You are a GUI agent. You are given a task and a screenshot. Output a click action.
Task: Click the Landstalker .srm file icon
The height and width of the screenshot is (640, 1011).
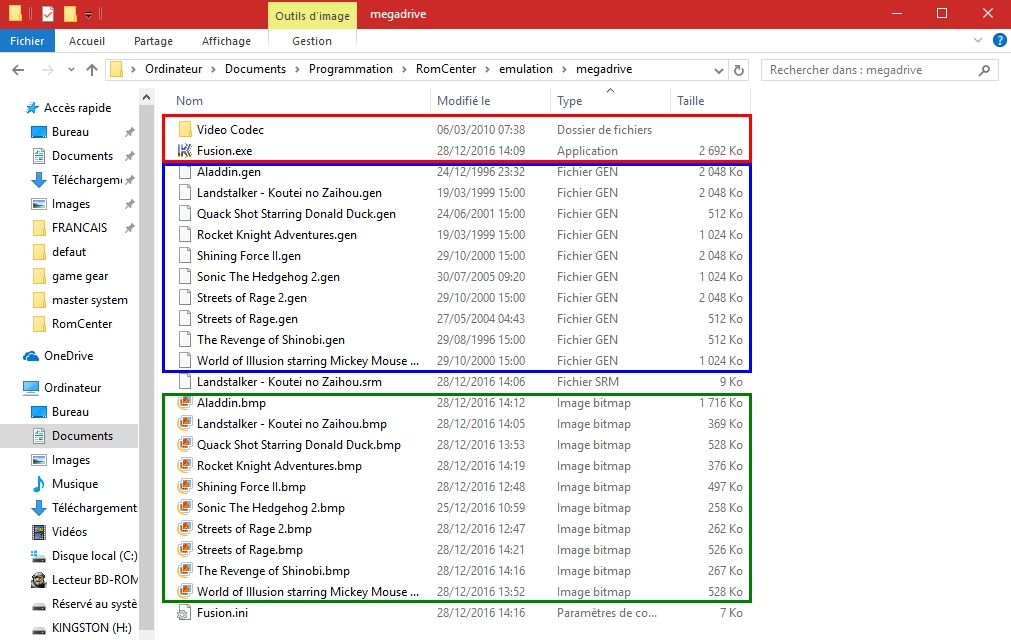[184, 382]
